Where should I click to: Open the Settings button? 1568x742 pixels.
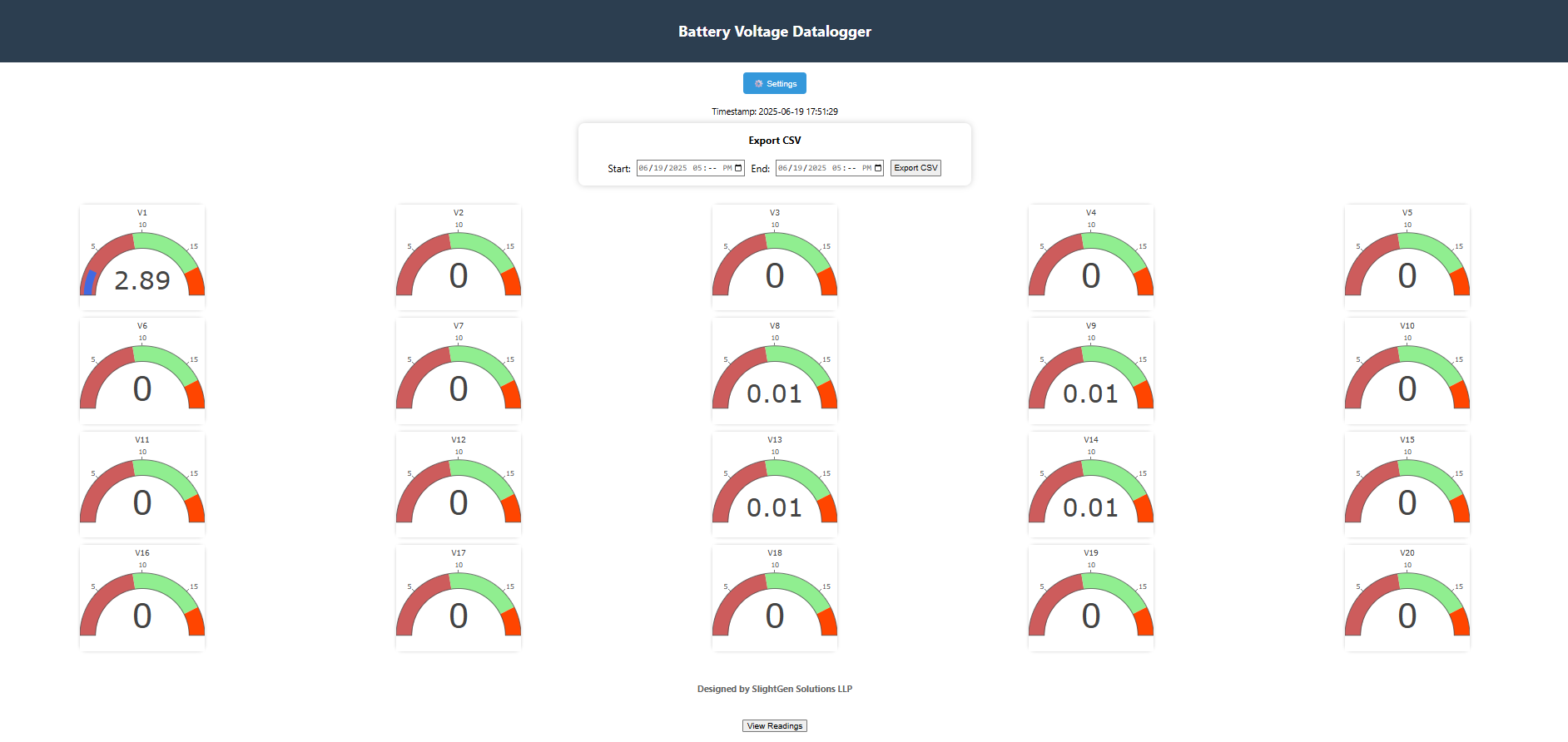tap(774, 83)
